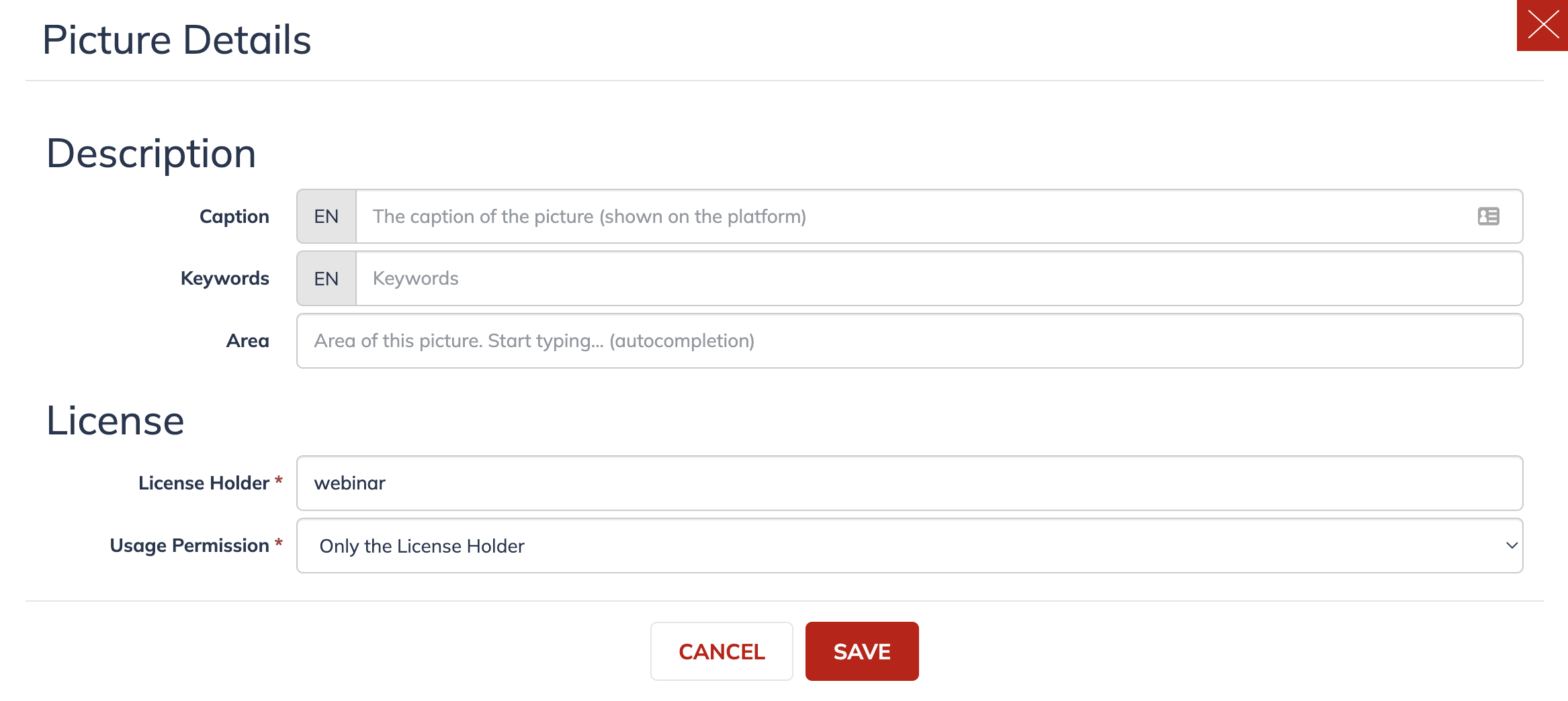This screenshot has width=1568, height=701.
Task: Click the Picture Details title
Action: (177, 40)
